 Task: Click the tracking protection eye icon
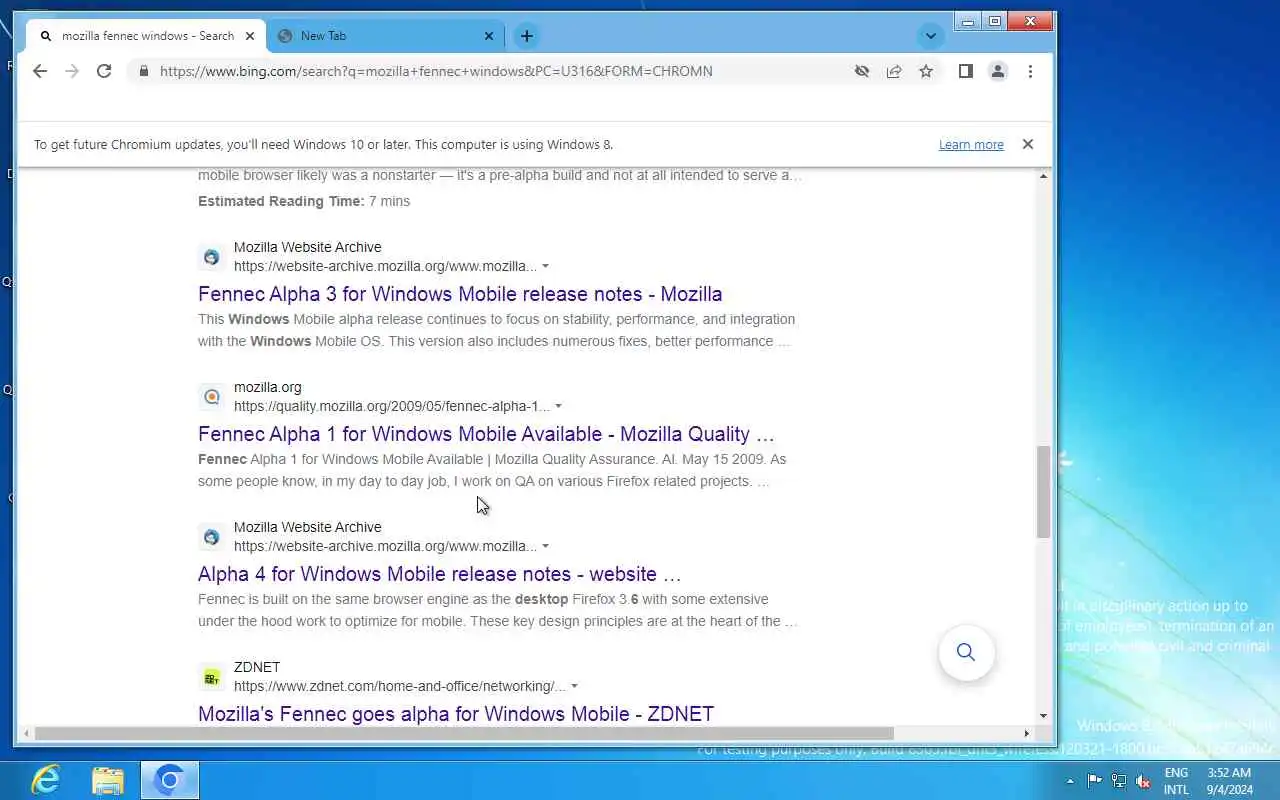pos(862,71)
